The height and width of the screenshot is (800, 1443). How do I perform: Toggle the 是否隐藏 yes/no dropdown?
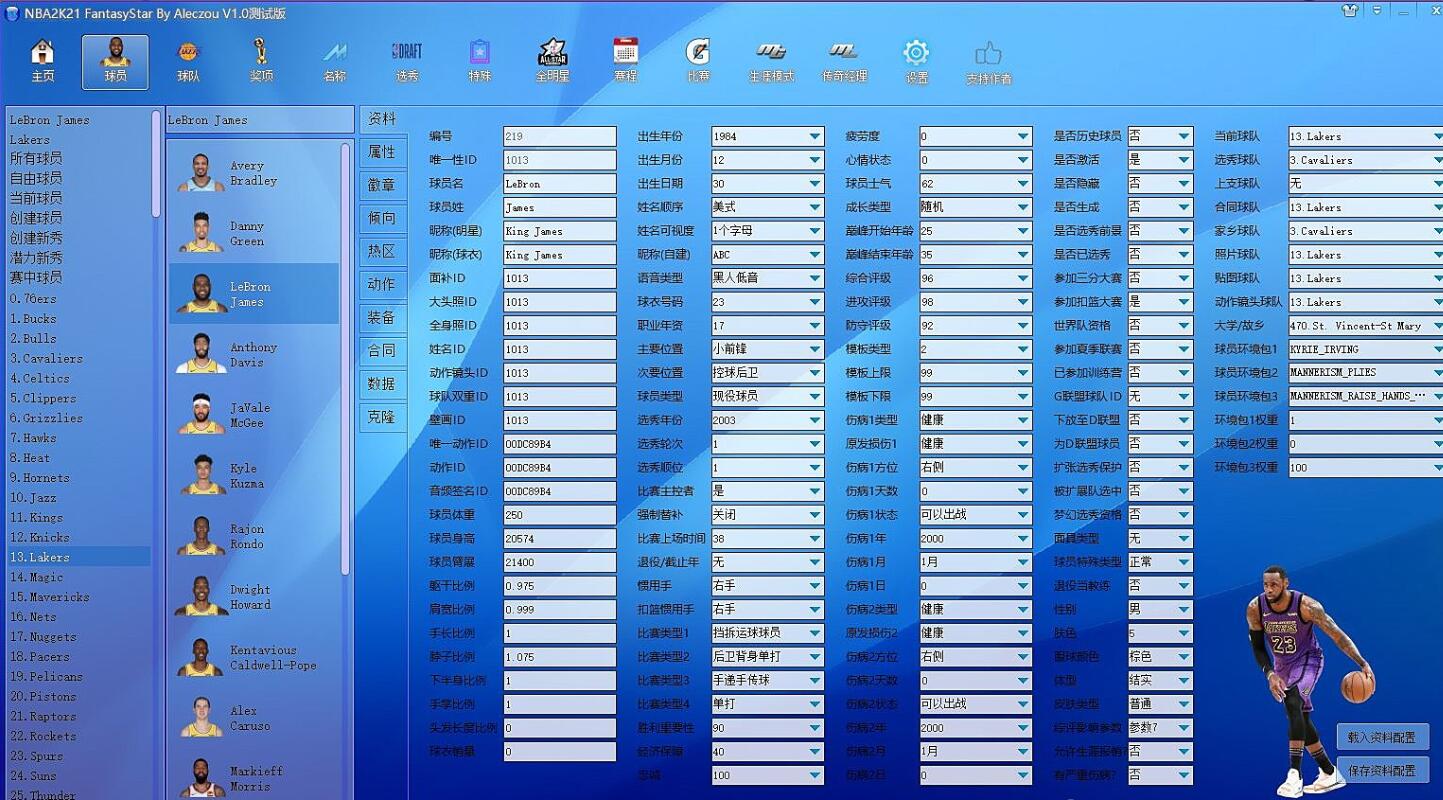pos(1160,183)
